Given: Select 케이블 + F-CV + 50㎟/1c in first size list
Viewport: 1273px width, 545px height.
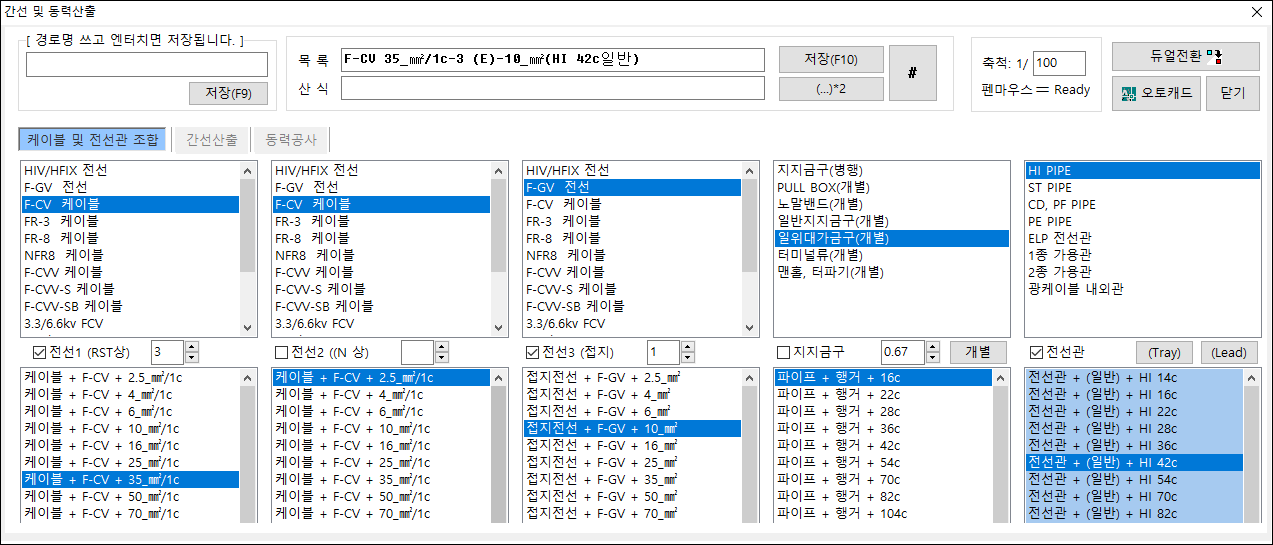Looking at the screenshot, I should pos(131,496).
